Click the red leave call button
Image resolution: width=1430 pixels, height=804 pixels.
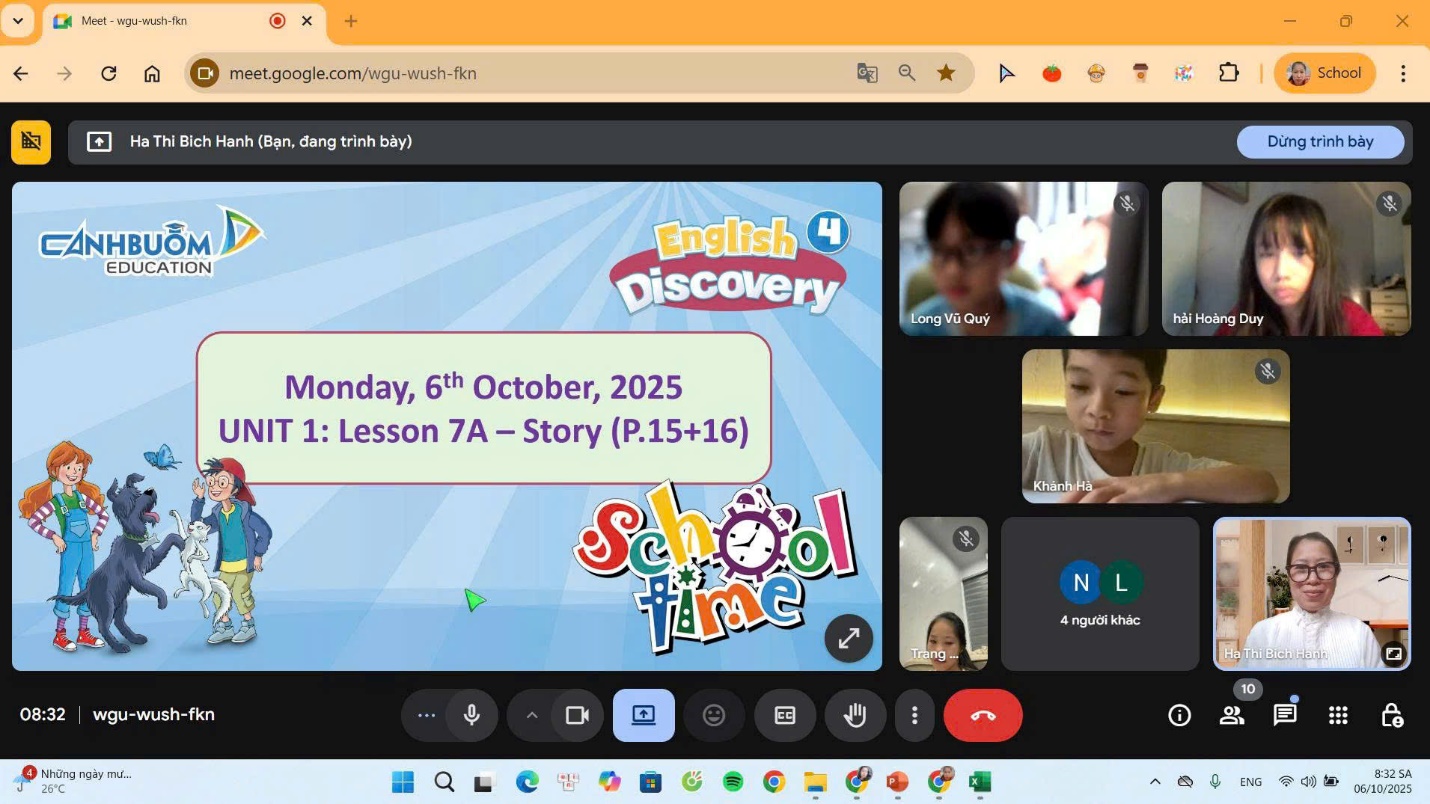[983, 715]
